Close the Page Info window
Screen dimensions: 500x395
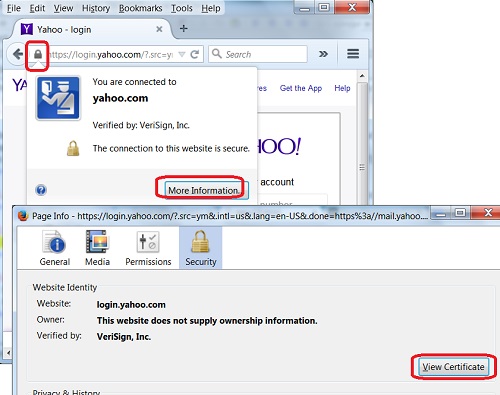[x=488, y=213]
